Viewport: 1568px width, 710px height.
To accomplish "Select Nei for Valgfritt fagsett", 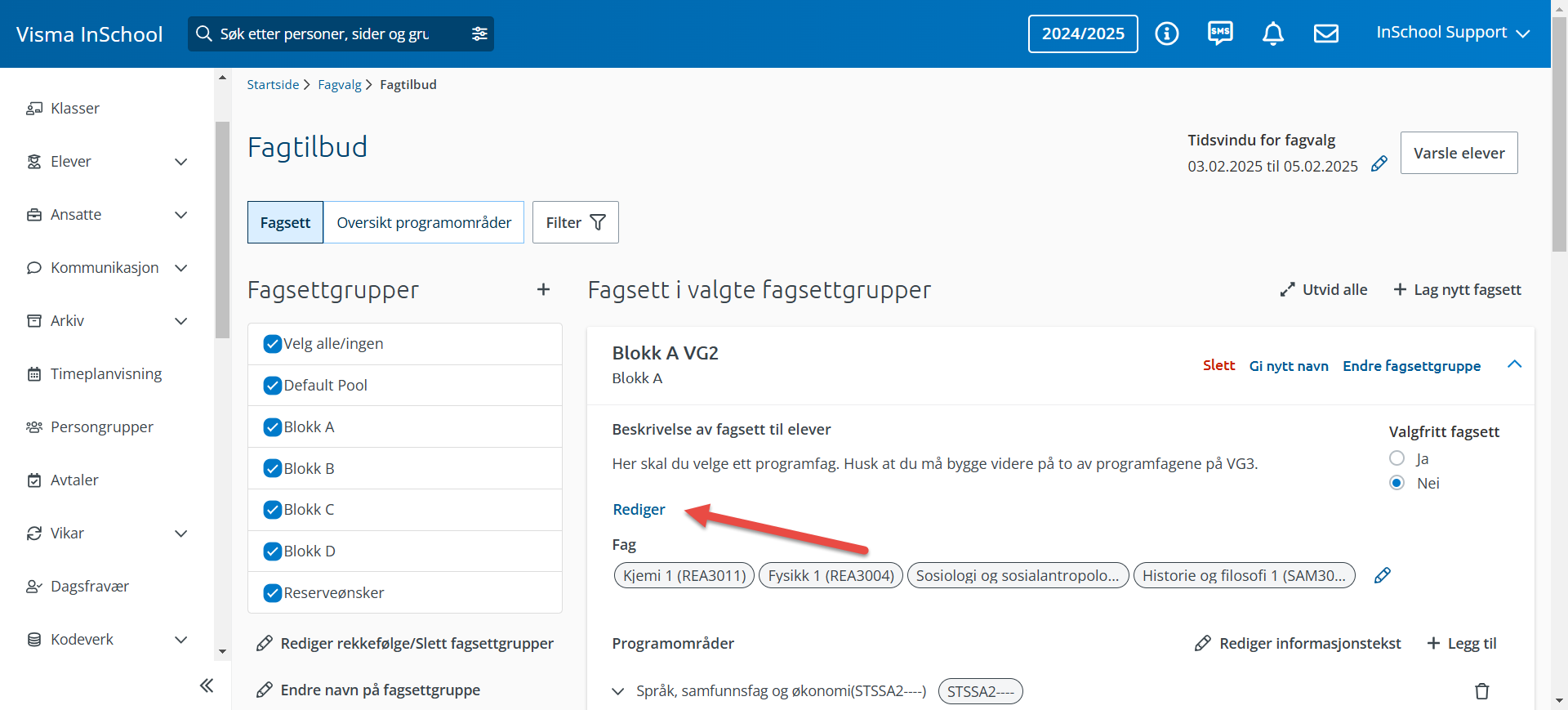I will [1396, 483].
